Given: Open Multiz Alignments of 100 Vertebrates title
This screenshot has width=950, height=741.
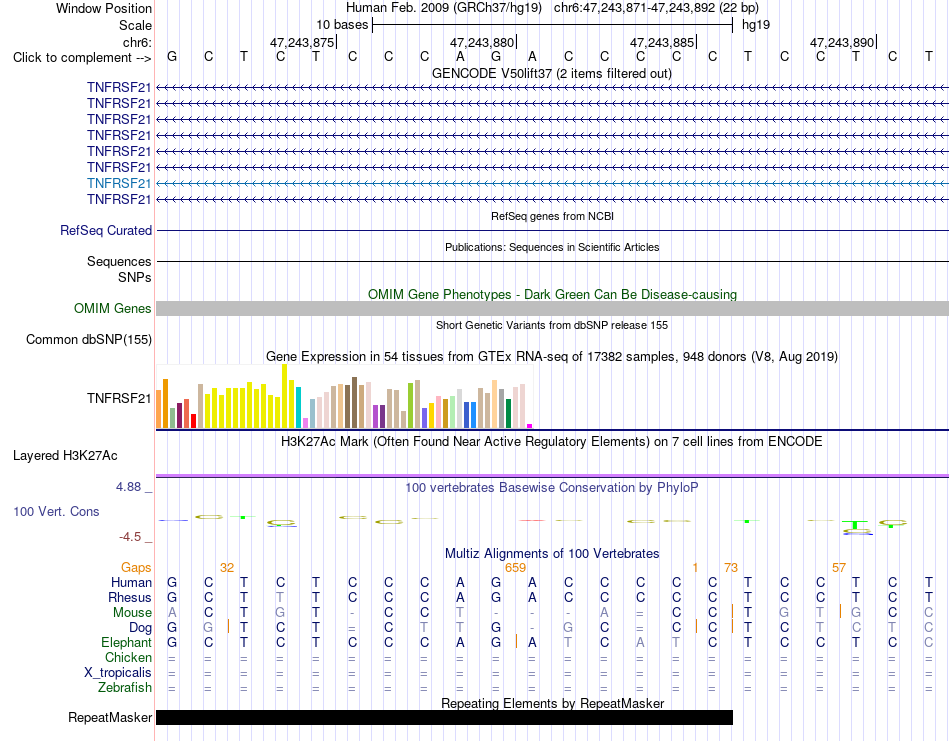Looking at the screenshot, I should [552, 553].
